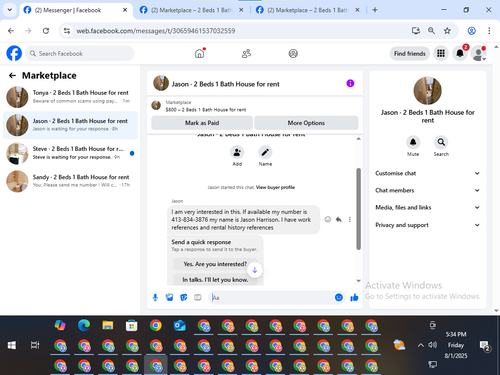Open Tonya's conversation
The height and width of the screenshot is (375, 500).
[70, 97]
